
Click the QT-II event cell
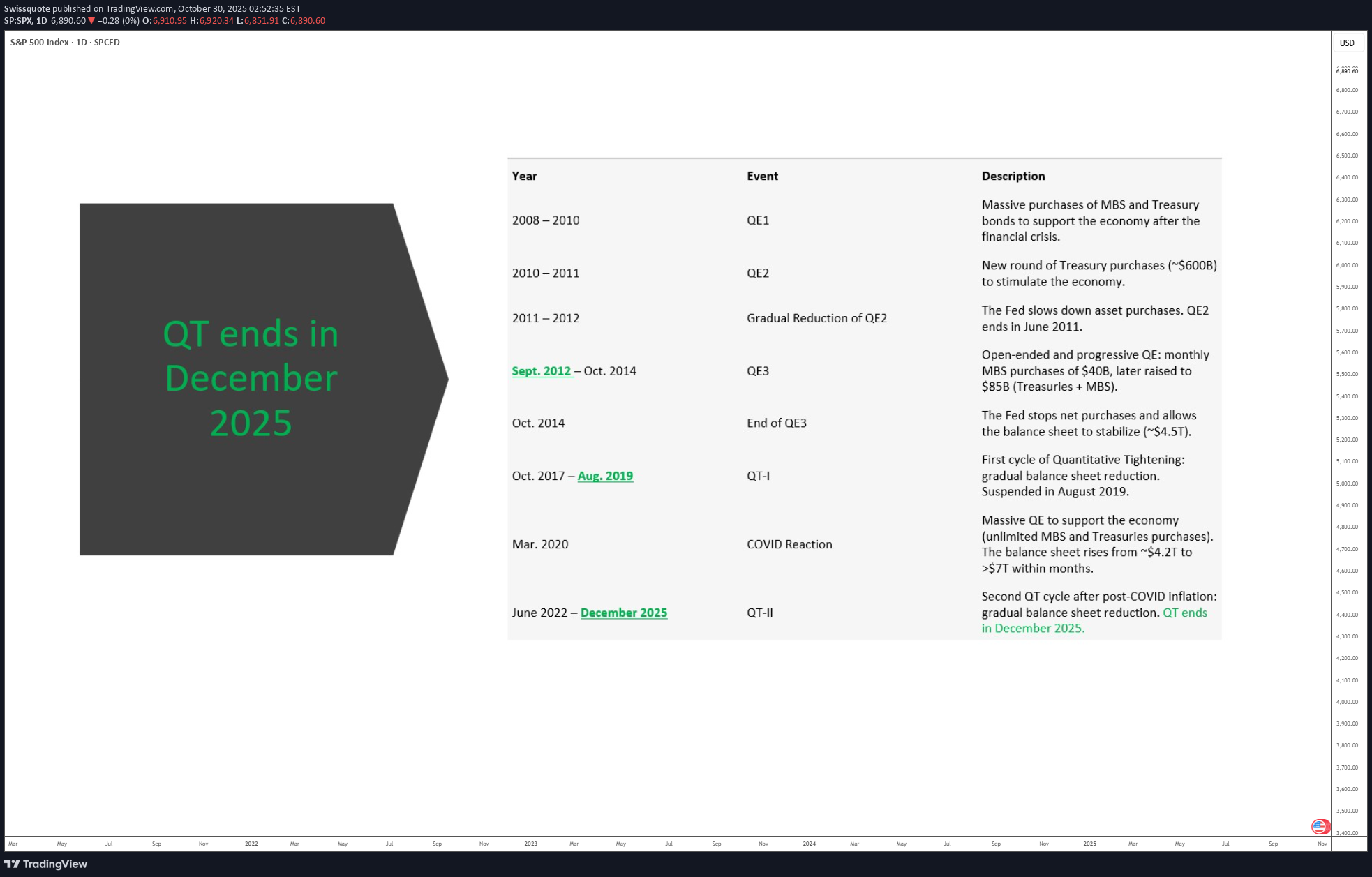pyautogui.click(x=759, y=613)
